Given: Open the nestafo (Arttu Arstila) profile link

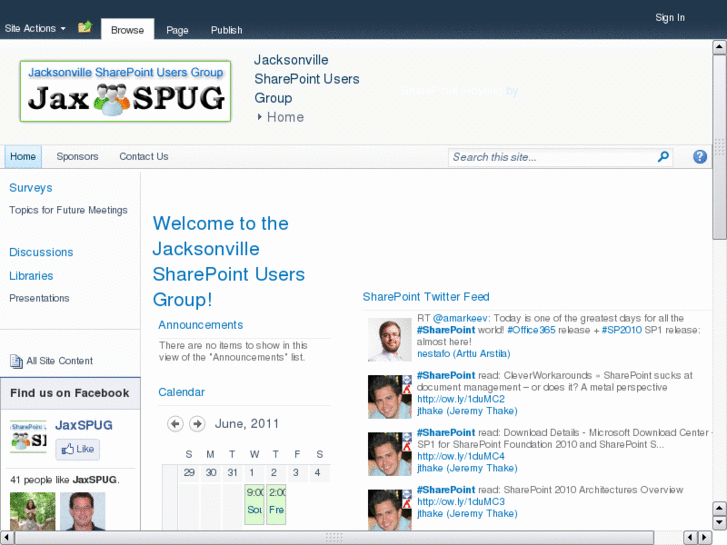Looking at the screenshot, I should (x=464, y=353).
